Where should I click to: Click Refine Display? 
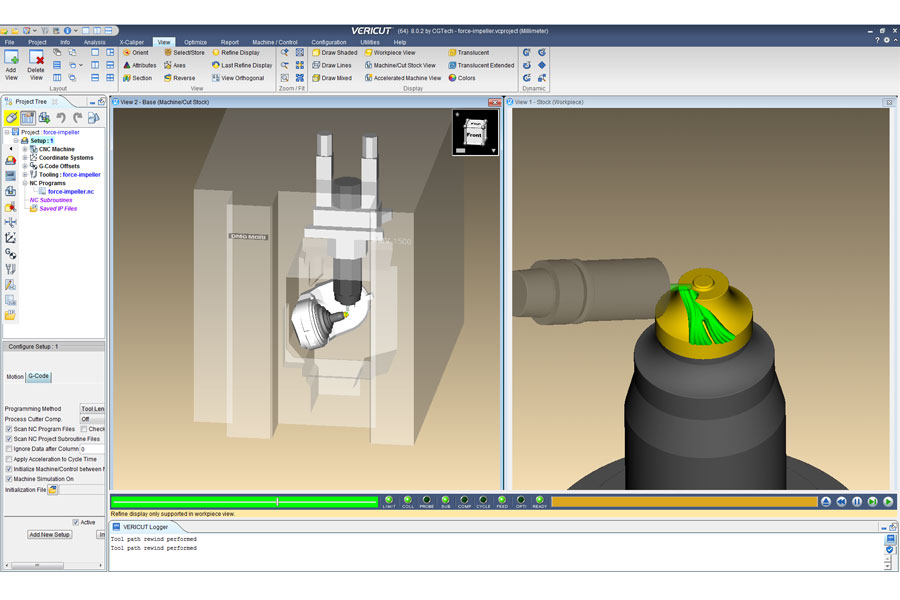pyautogui.click(x=236, y=52)
